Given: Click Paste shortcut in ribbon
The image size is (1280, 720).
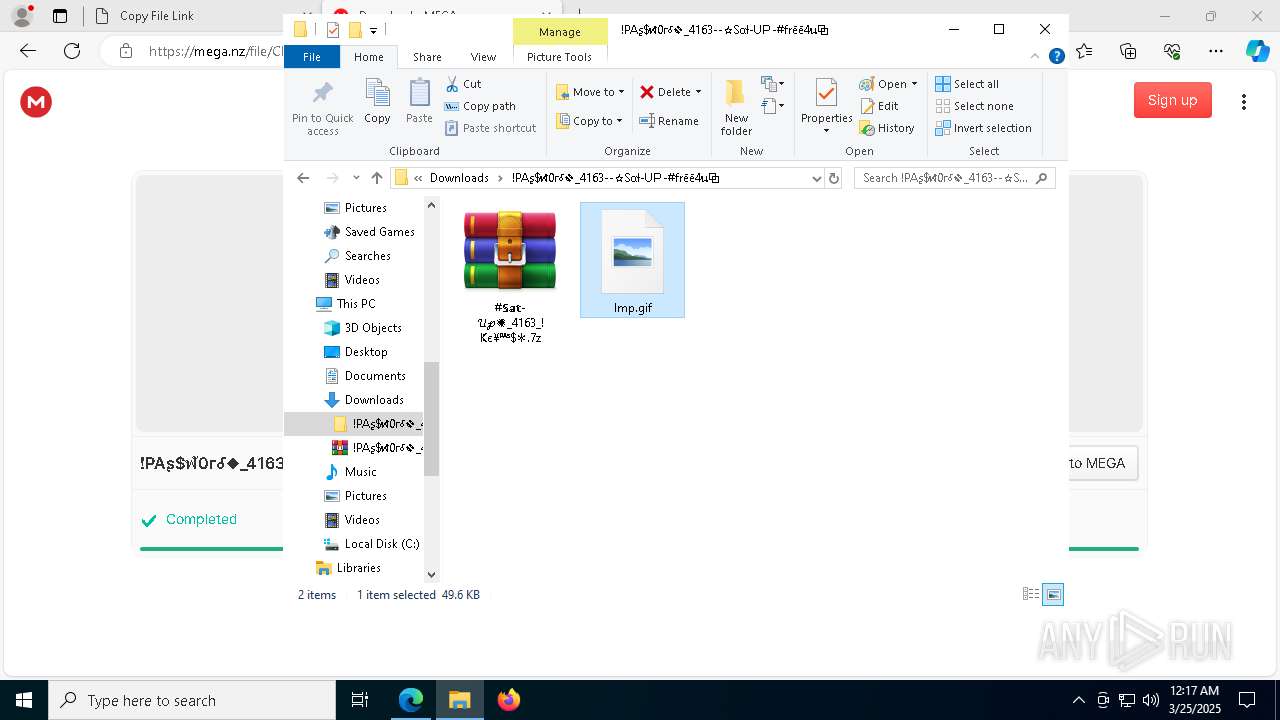Looking at the screenshot, I should coord(490,128).
